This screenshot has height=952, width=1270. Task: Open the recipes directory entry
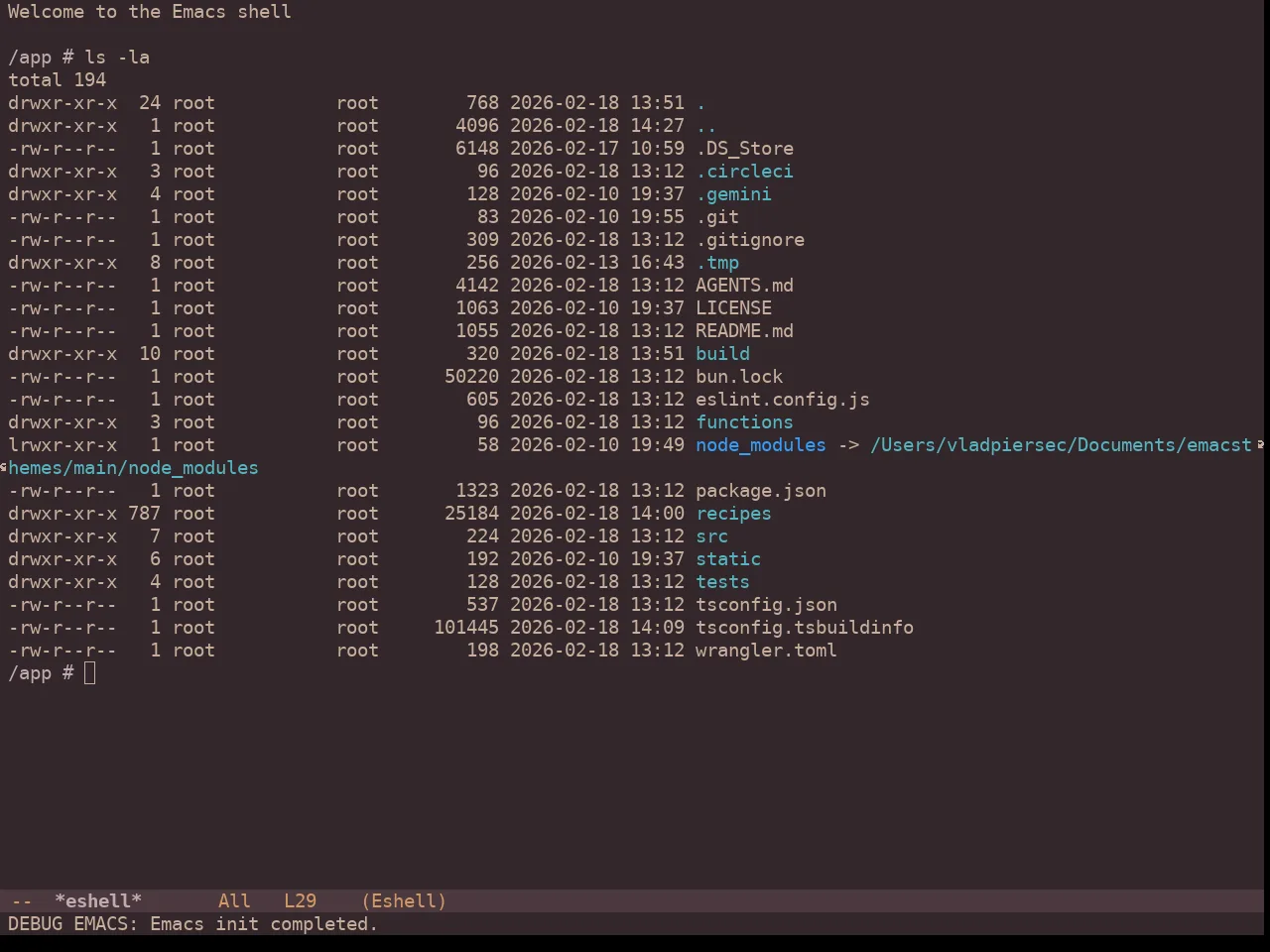[x=733, y=514]
